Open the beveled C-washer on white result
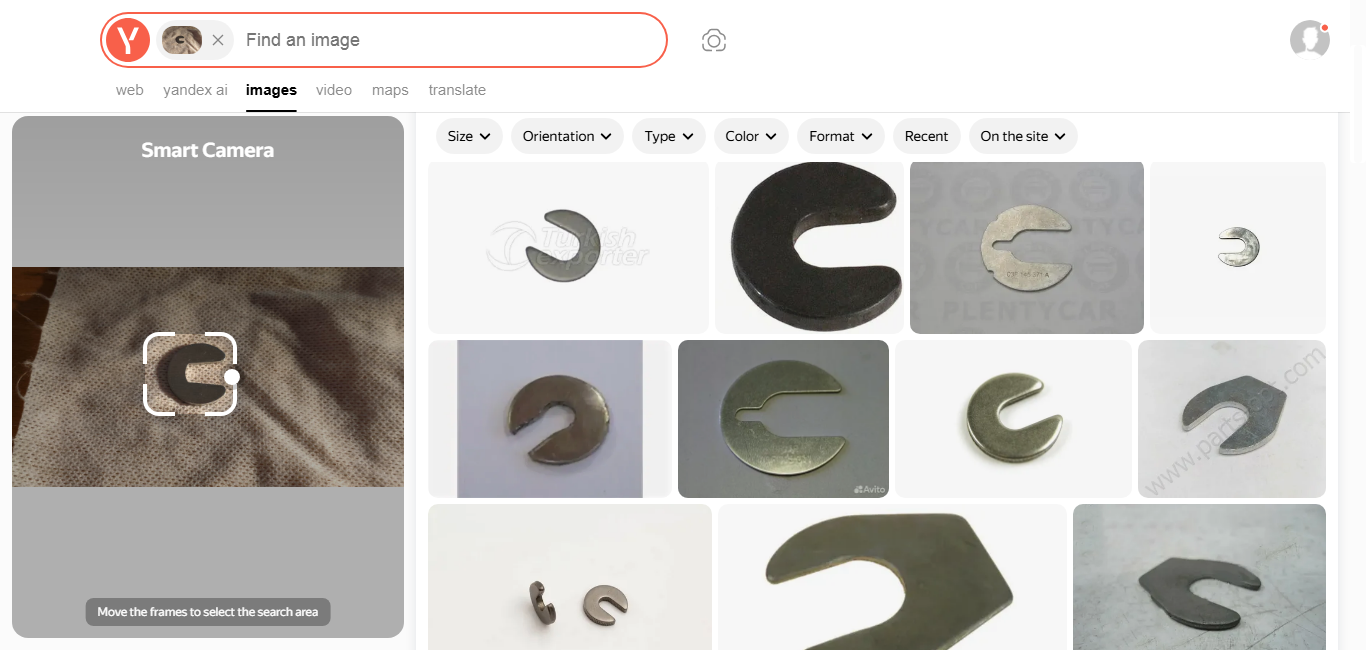The width and height of the screenshot is (1366, 650). (x=1013, y=419)
